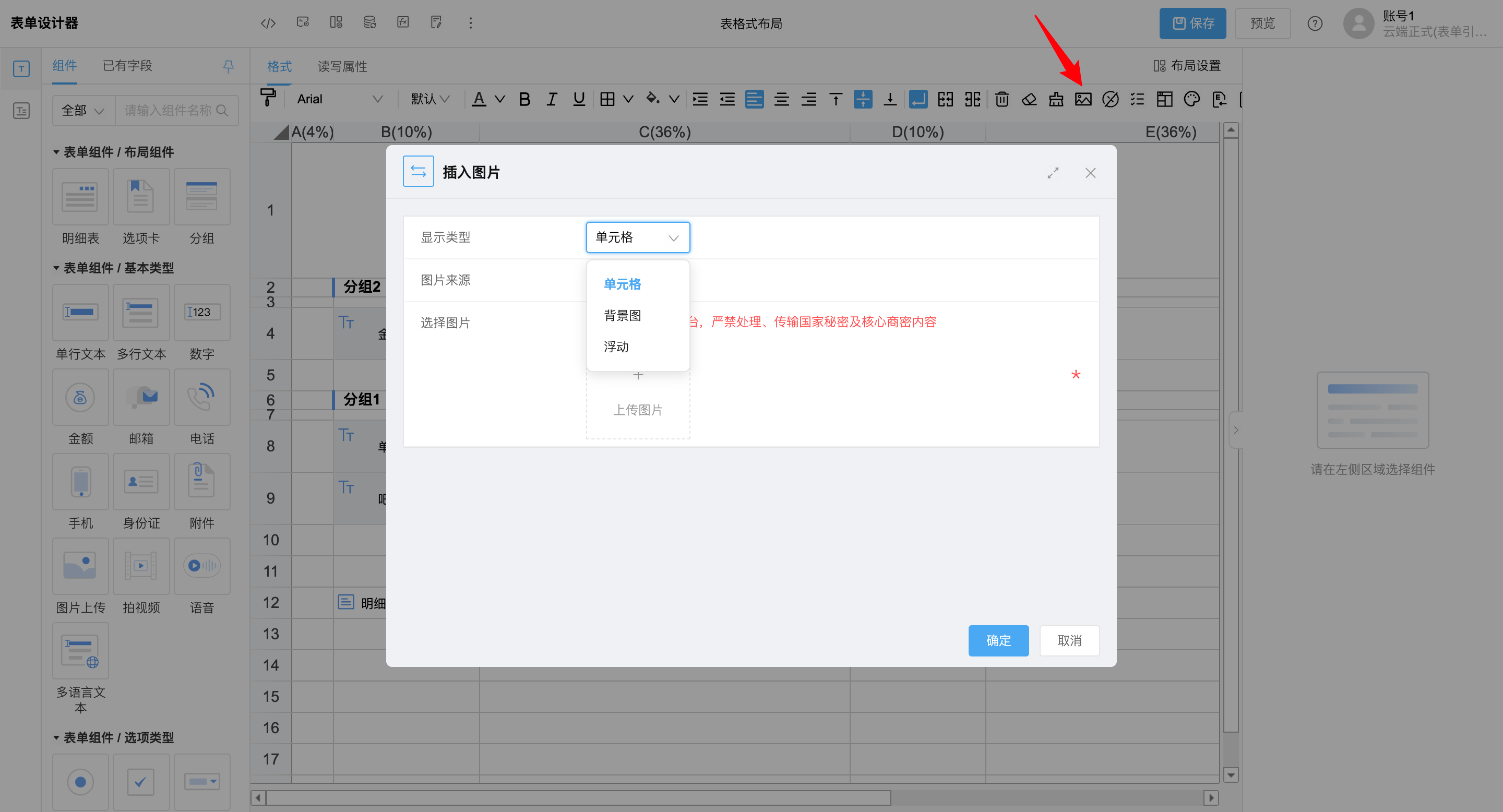Image resolution: width=1503 pixels, height=812 pixels.
Task: Expand borders dropdown arrow
Action: click(x=628, y=99)
